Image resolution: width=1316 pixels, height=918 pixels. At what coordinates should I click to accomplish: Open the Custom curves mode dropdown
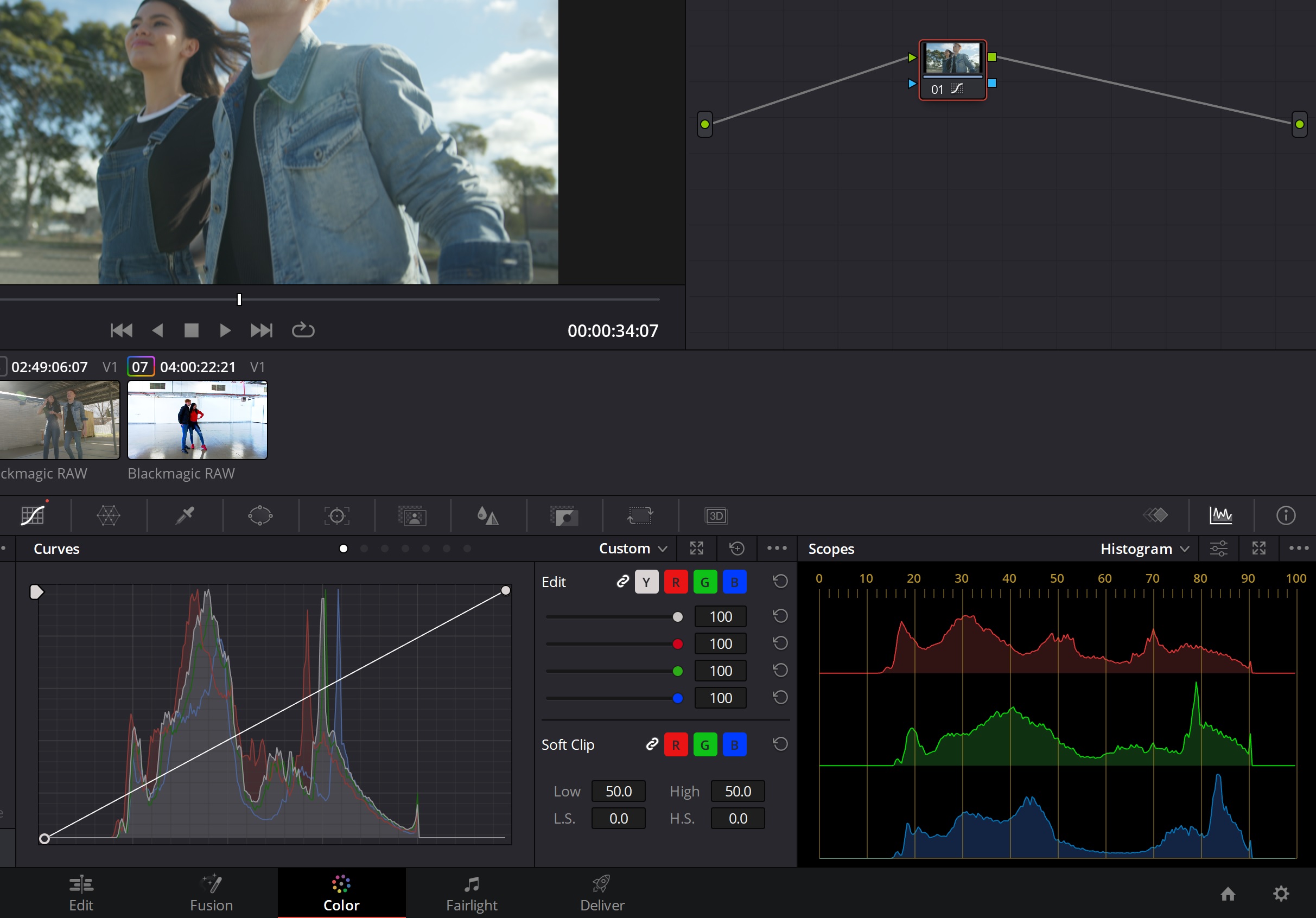pyautogui.click(x=633, y=549)
